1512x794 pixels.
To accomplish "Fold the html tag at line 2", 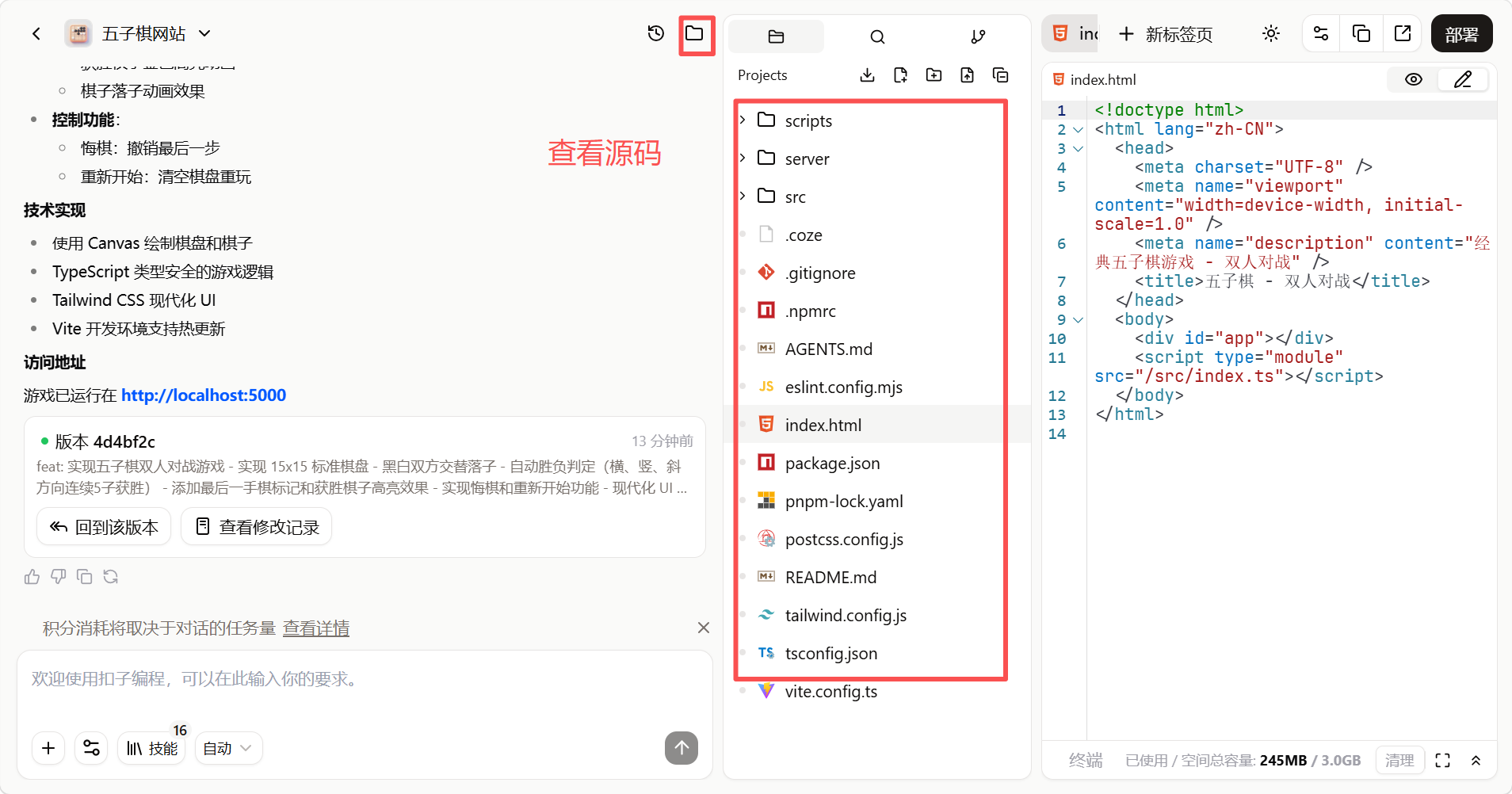I will [x=1078, y=129].
